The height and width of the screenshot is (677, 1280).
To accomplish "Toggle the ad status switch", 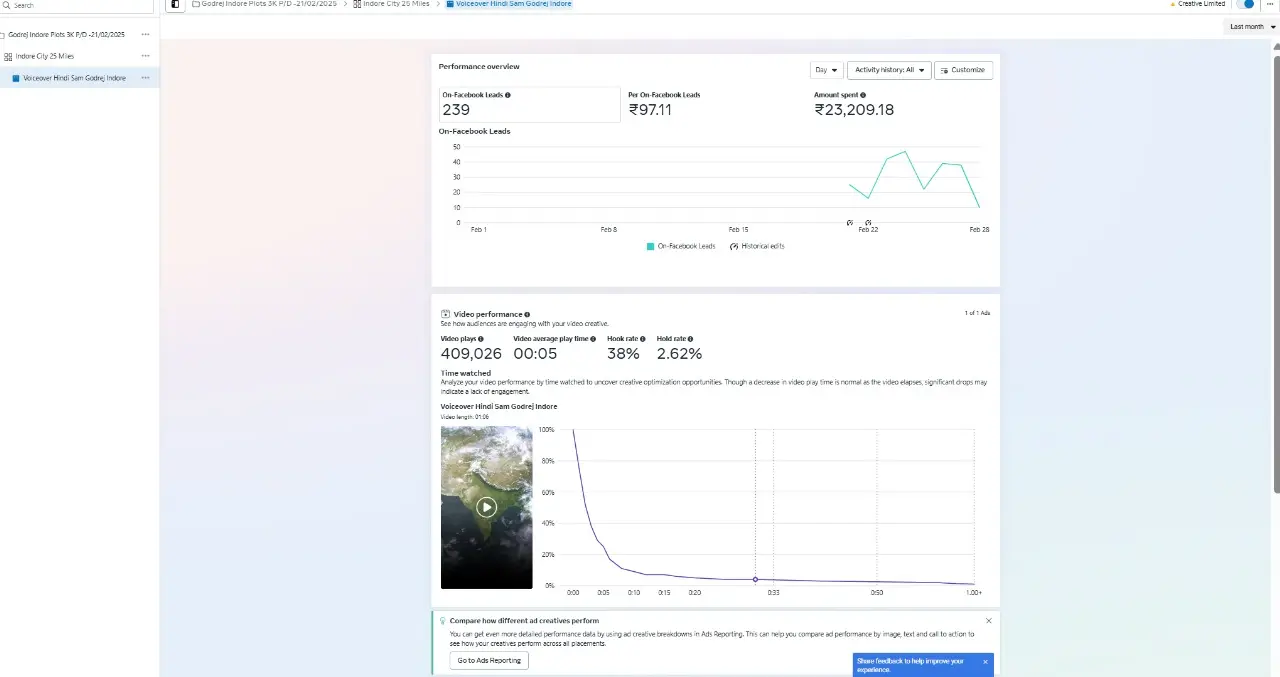I will pyautogui.click(x=1244, y=4).
